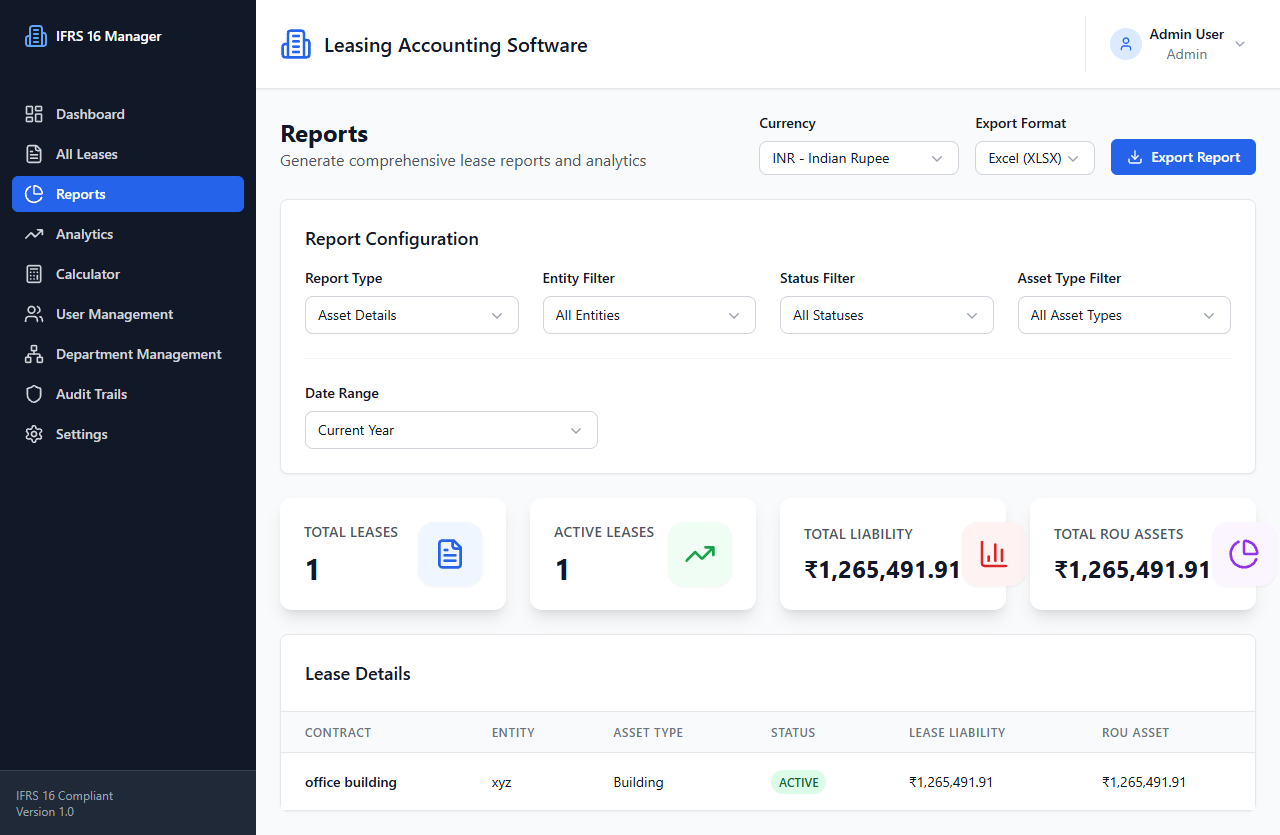Click the download icon on Export Report
Viewport: 1280px width, 835px height.
[x=1135, y=157]
